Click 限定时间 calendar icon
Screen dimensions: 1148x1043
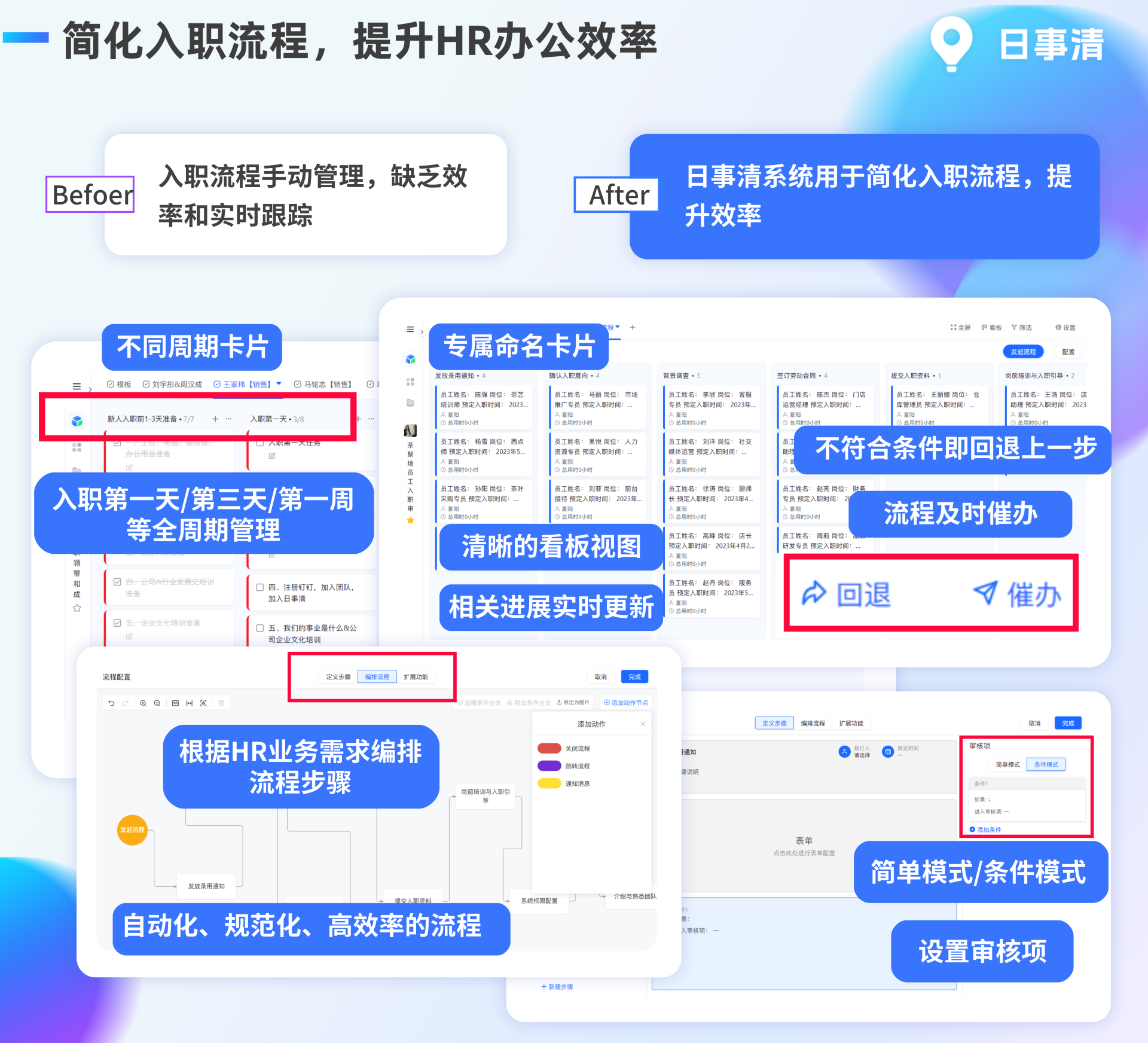(888, 751)
